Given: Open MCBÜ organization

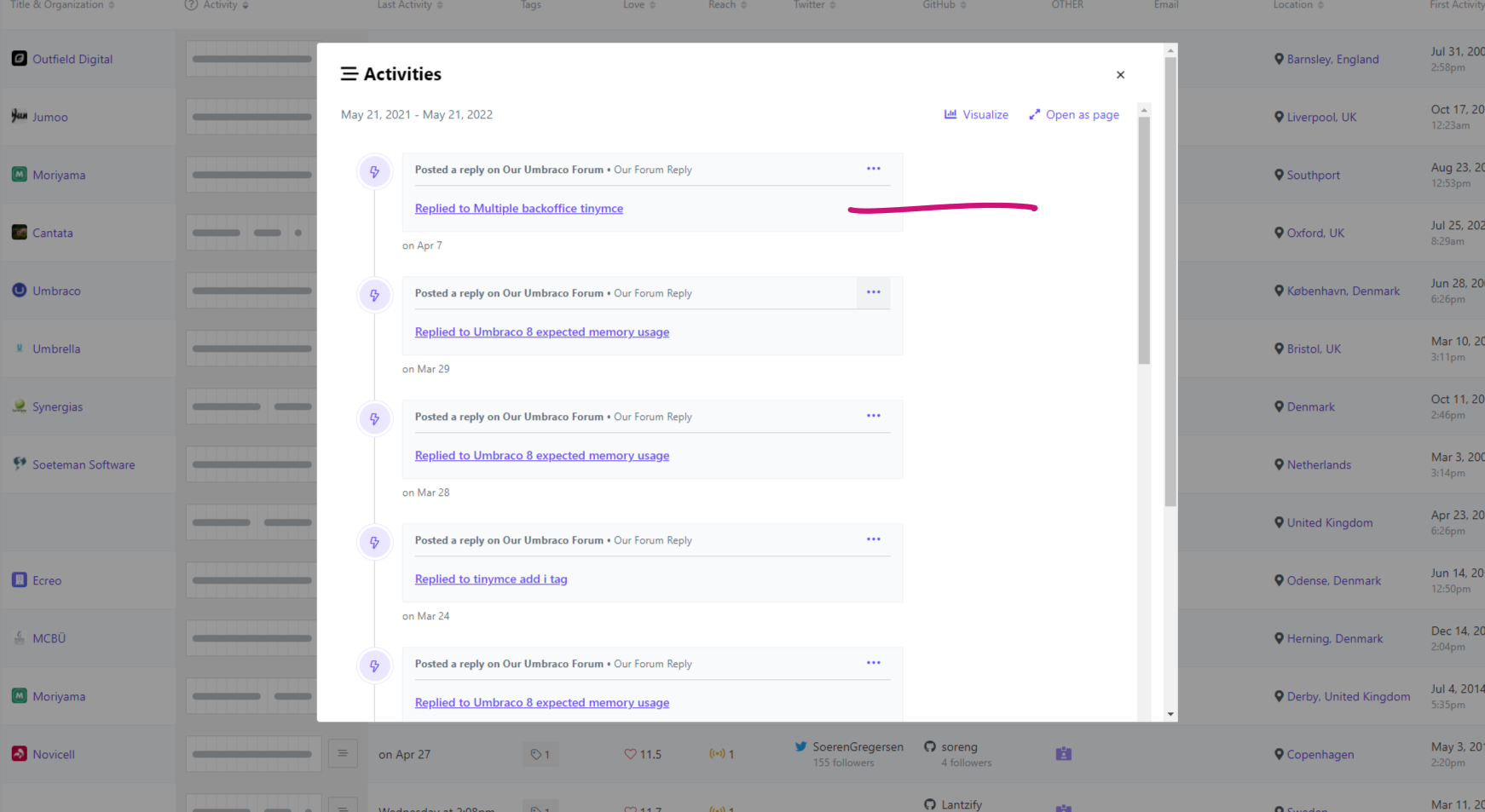Looking at the screenshot, I should (x=49, y=638).
